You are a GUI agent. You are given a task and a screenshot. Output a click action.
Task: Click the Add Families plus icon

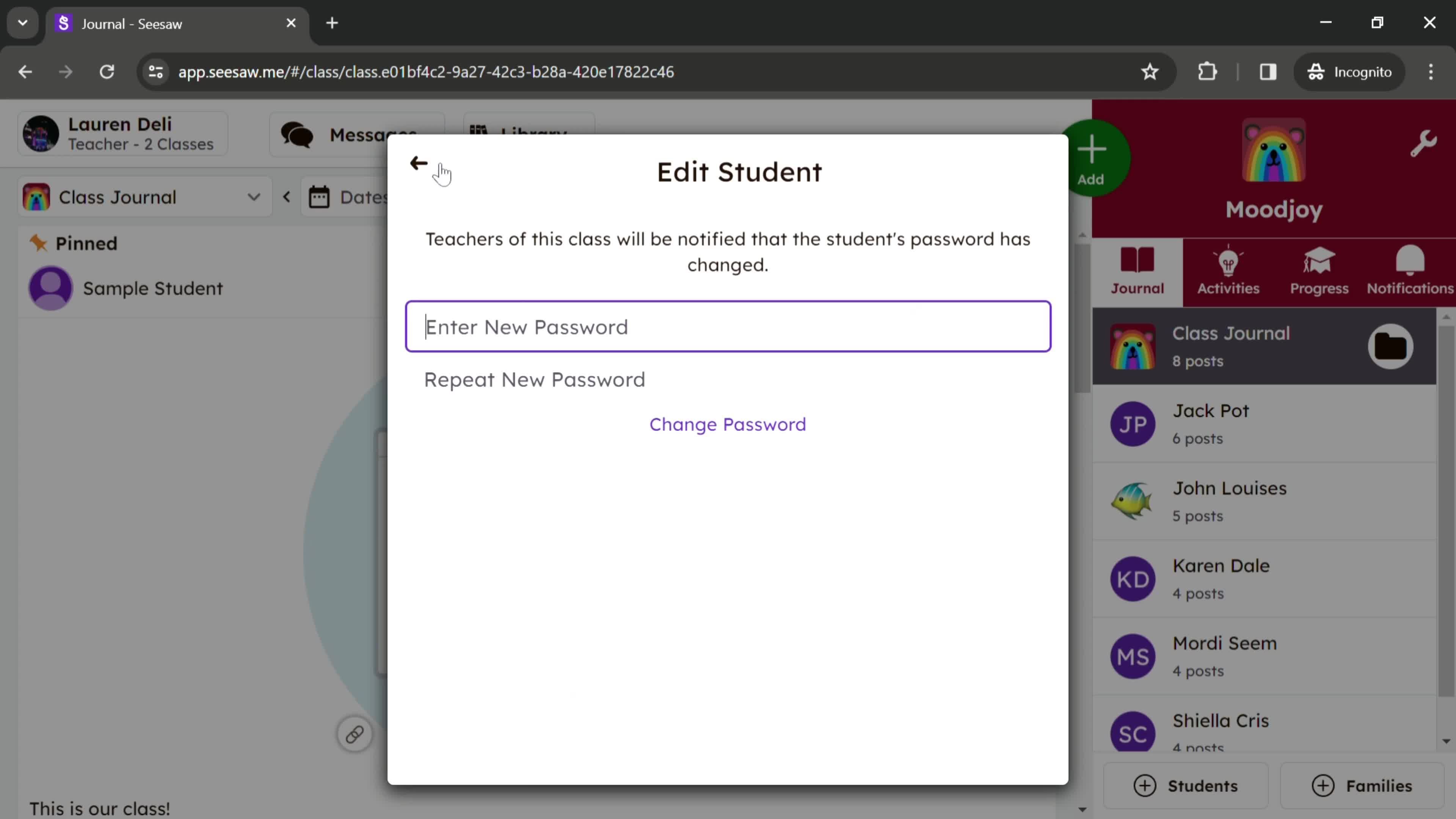[1322, 785]
